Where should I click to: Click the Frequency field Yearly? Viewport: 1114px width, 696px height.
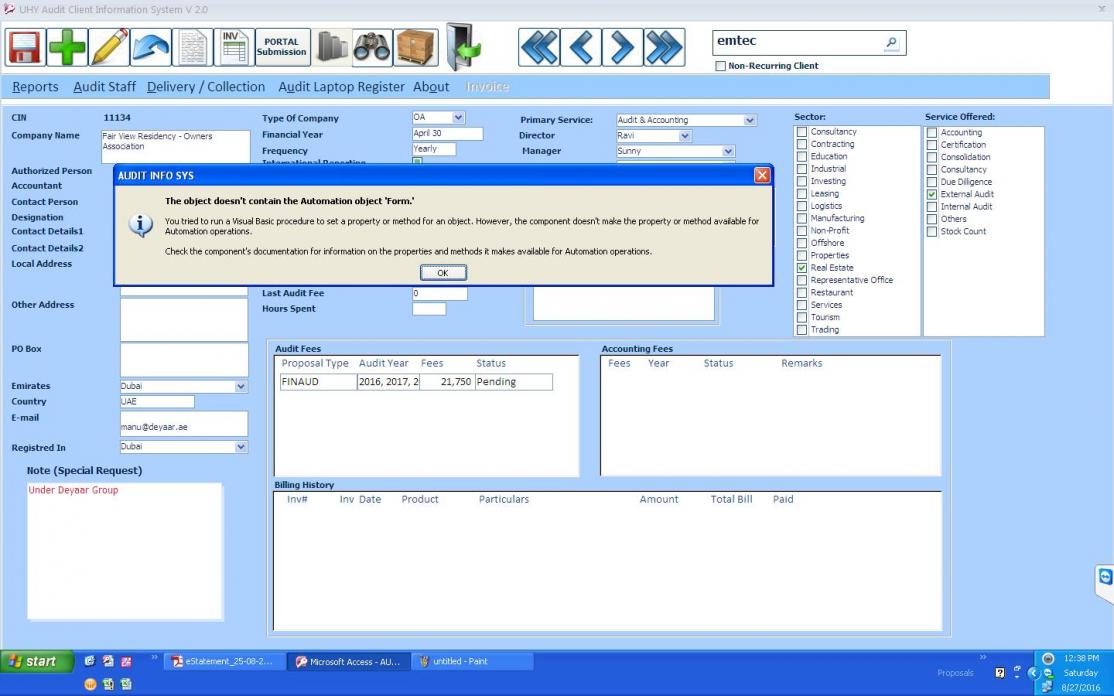pos(434,149)
